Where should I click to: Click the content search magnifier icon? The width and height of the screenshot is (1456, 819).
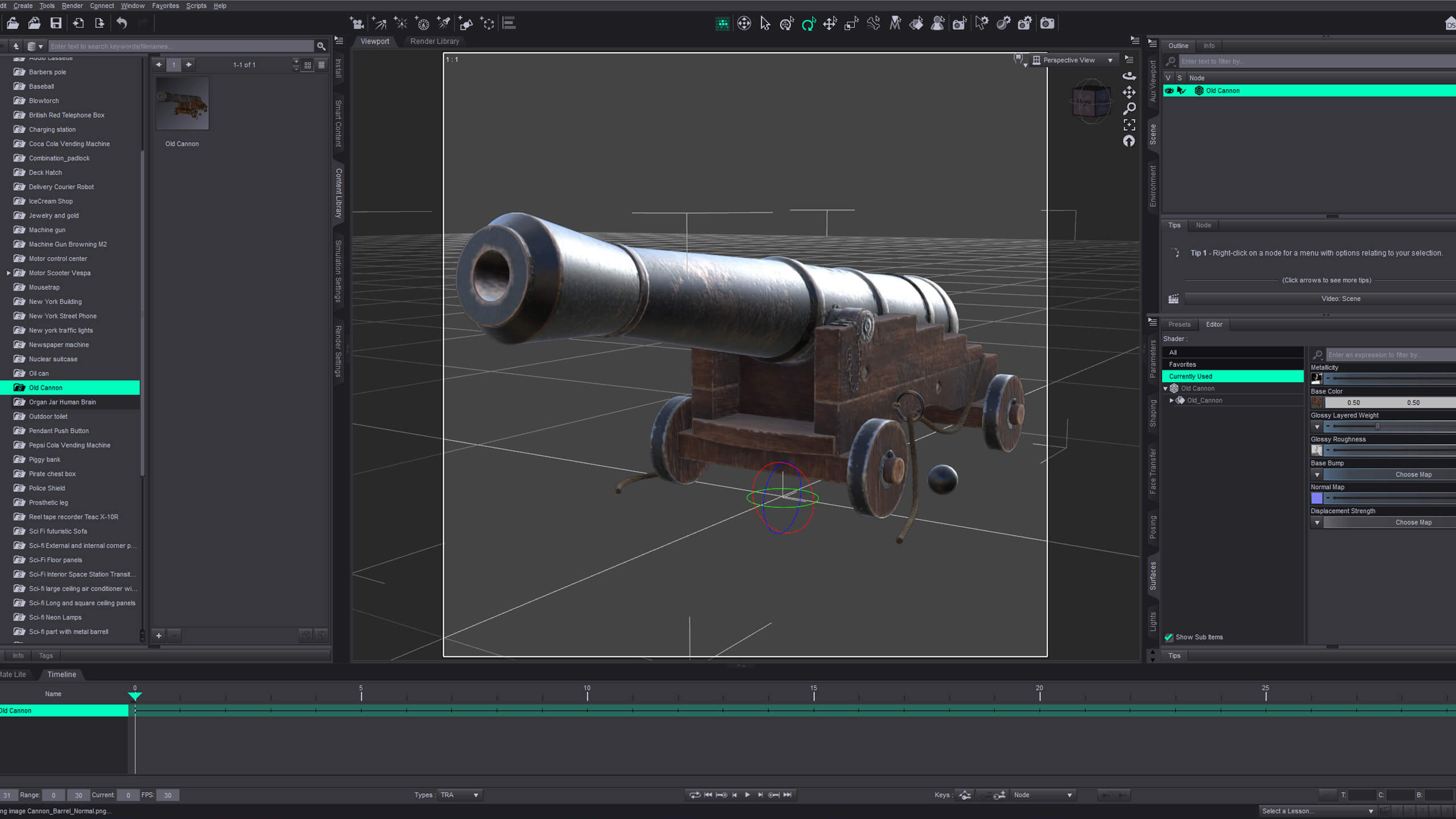(x=321, y=46)
